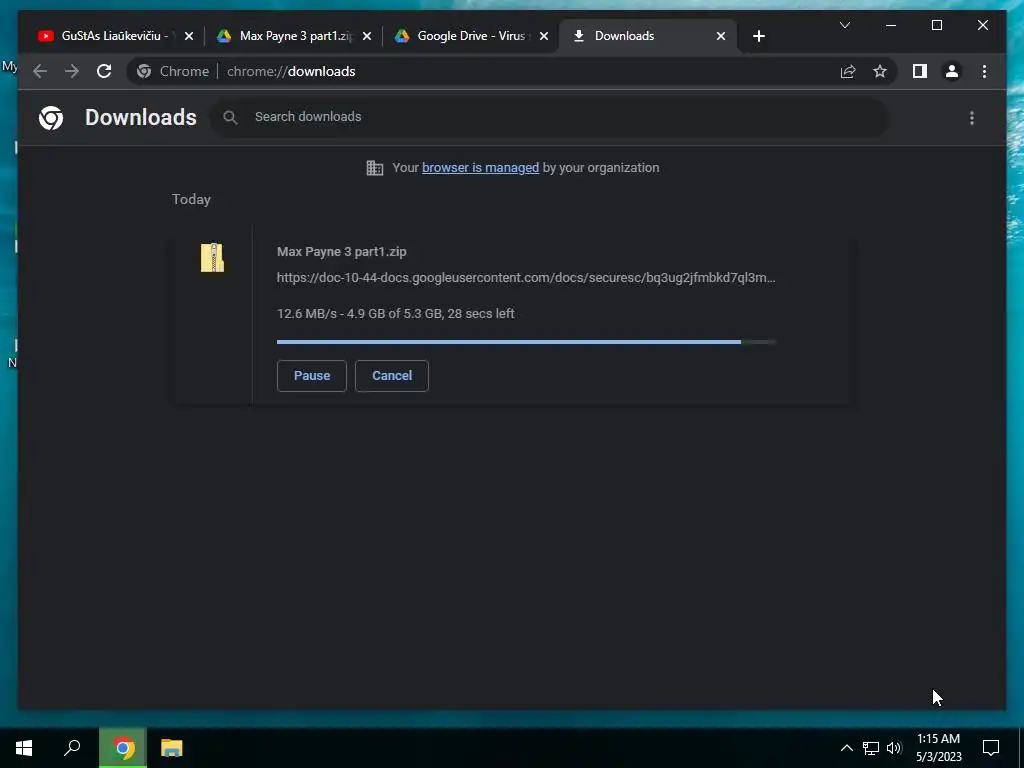Open Windows notification center
Viewport: 1024px width, 768px height.
991,748
